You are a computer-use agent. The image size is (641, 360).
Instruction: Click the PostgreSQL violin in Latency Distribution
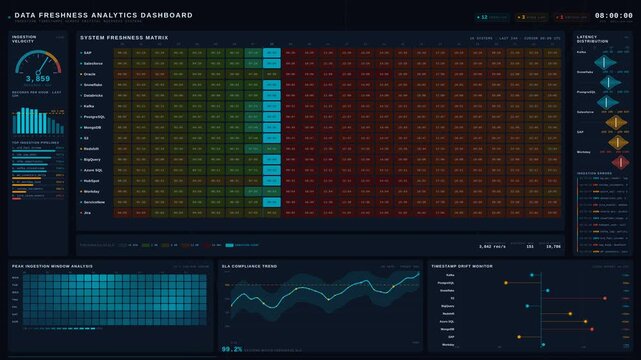click(x=607, y=102)
